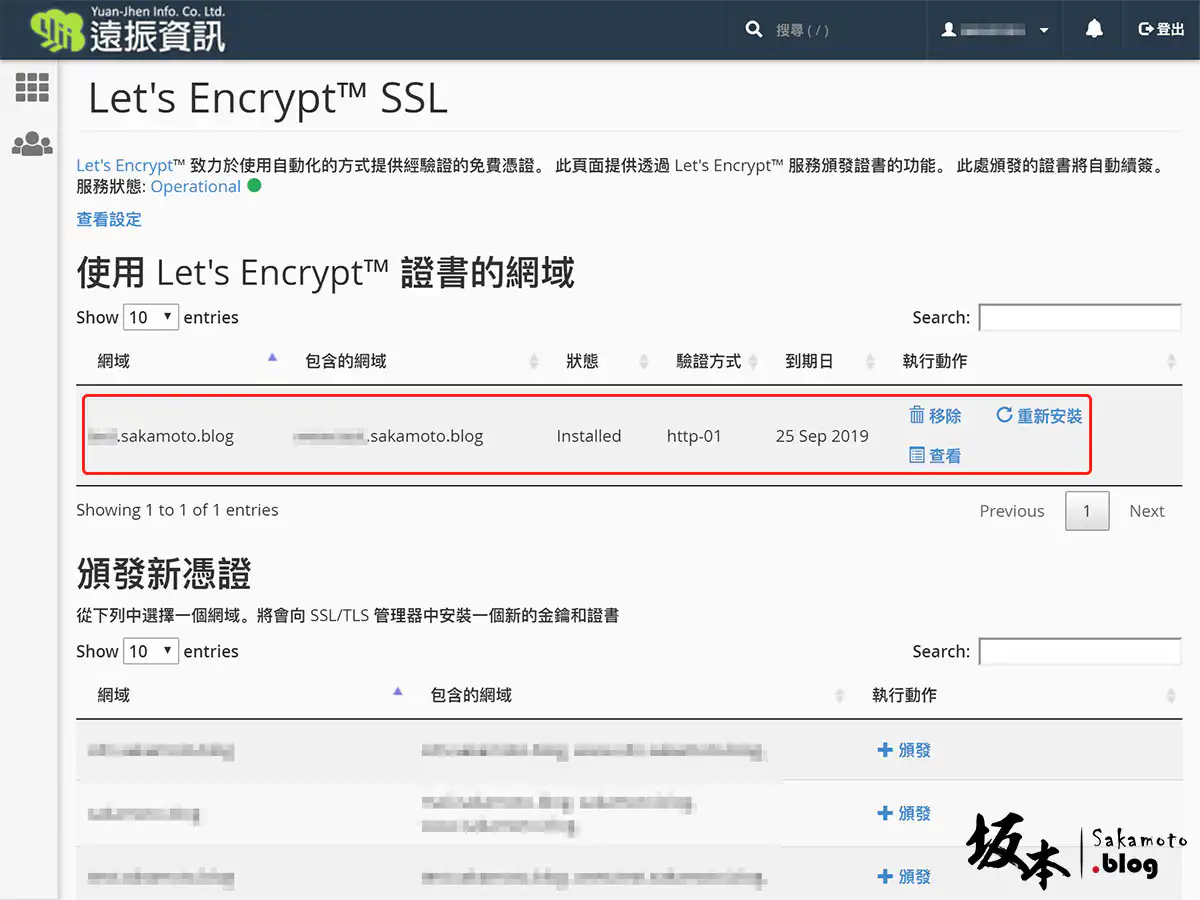Open the user account dropdown menu
Screen dimensions: 1200x900
coord(995,30)
